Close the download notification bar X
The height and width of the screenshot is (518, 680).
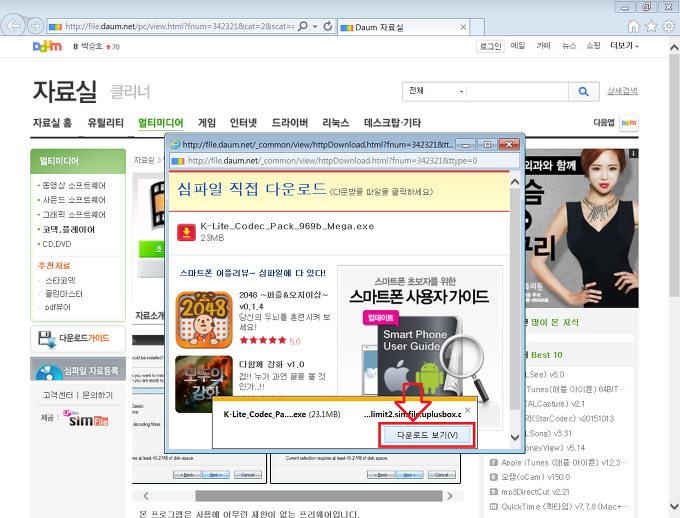pos(467,410)
